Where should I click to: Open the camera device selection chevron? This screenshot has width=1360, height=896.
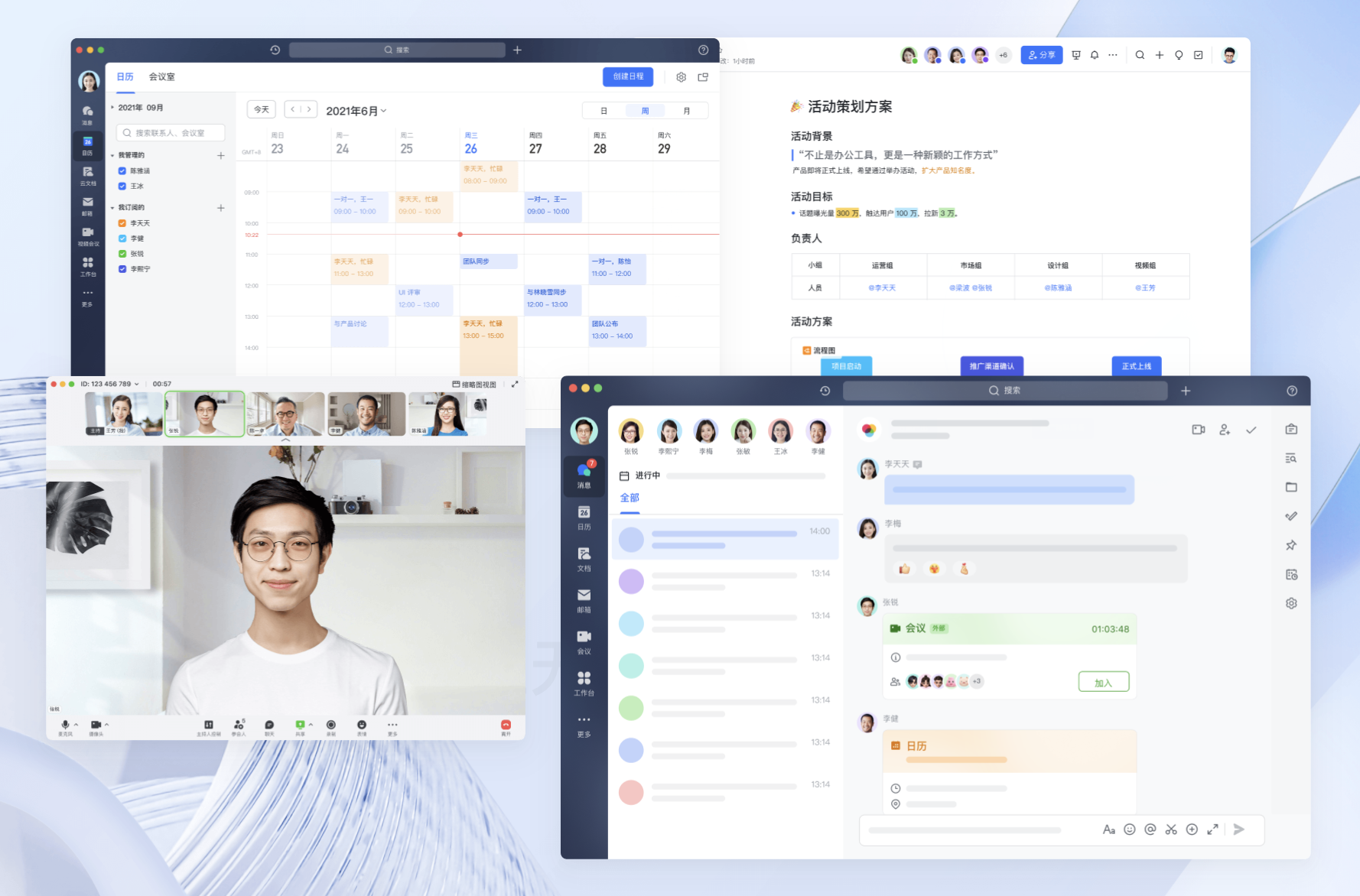(x=107, y=725)
